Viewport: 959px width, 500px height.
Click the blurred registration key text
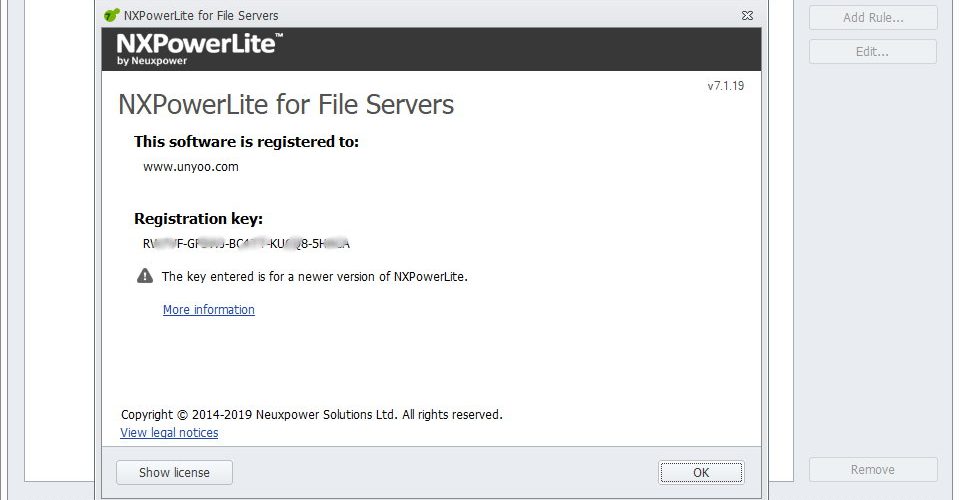coord(246,244)
